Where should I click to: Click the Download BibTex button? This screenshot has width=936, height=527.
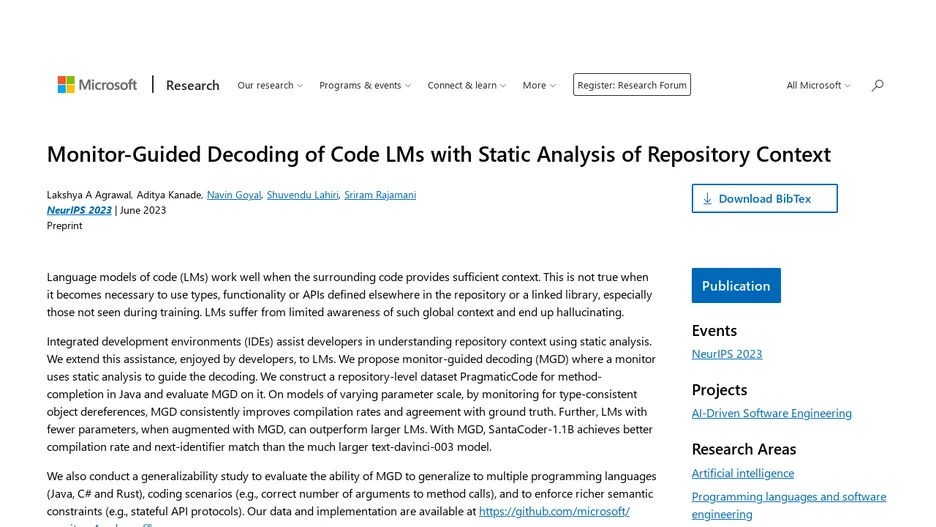pos(764,198)
